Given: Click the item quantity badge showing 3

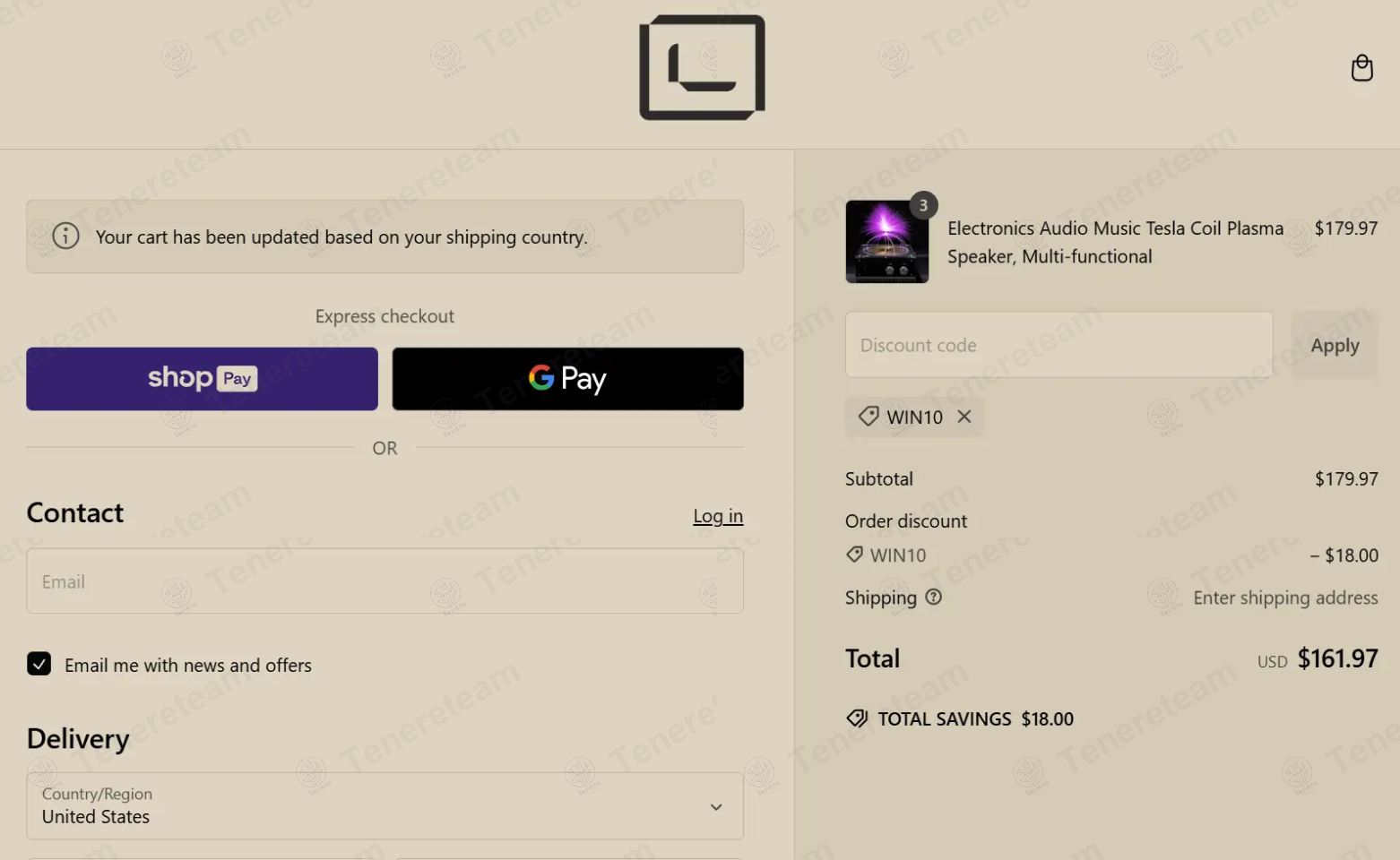Looking at the screenshot, I should coord(923,205).
